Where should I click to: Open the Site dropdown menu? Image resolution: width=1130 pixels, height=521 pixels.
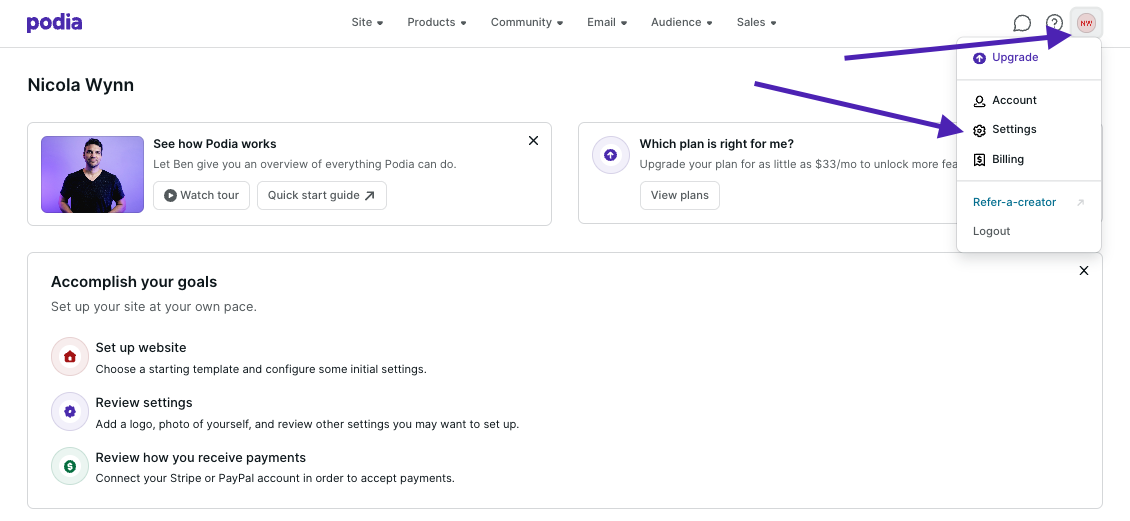[368, 22]
